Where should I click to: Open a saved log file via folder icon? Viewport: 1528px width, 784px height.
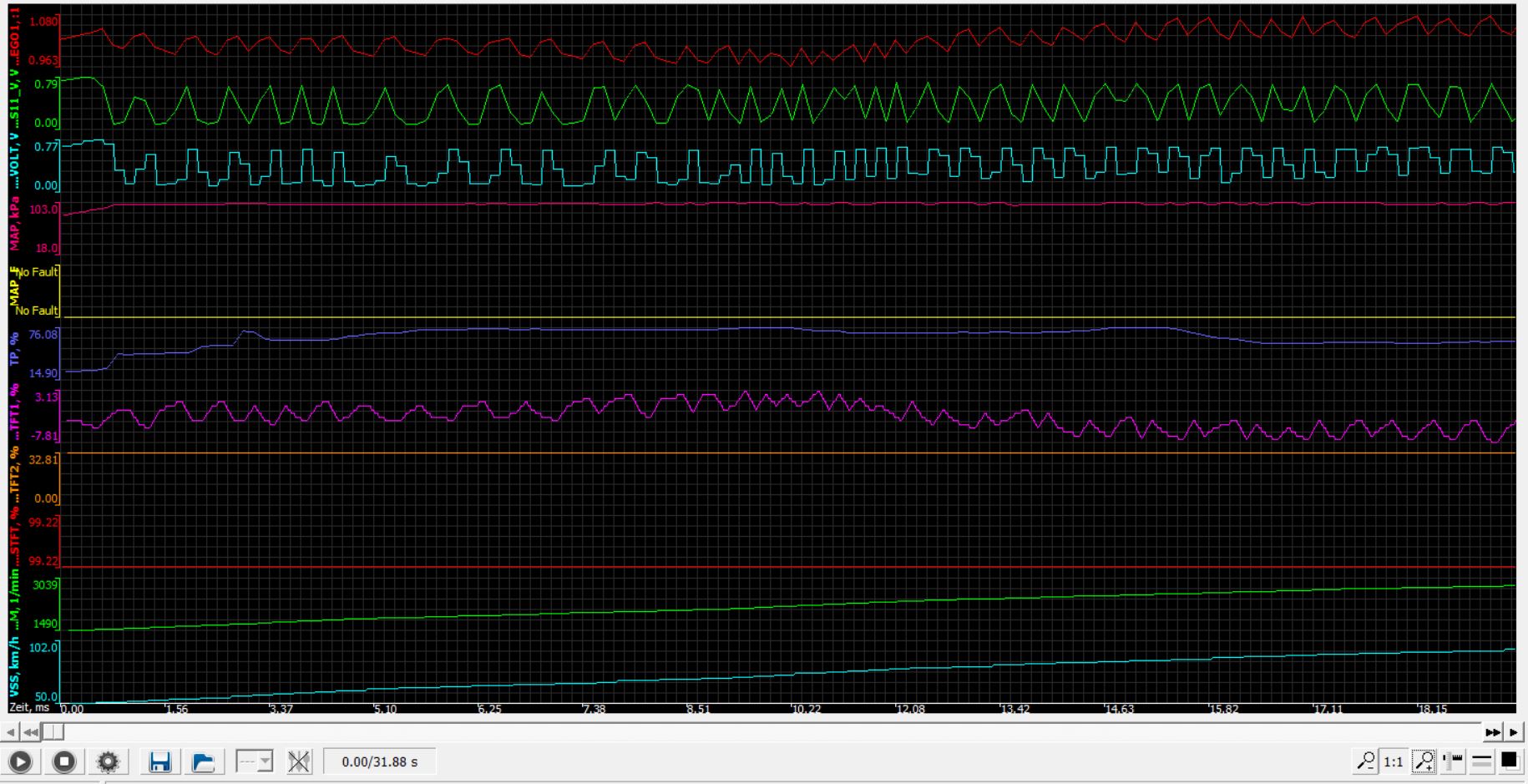click(x=204, y=761)
